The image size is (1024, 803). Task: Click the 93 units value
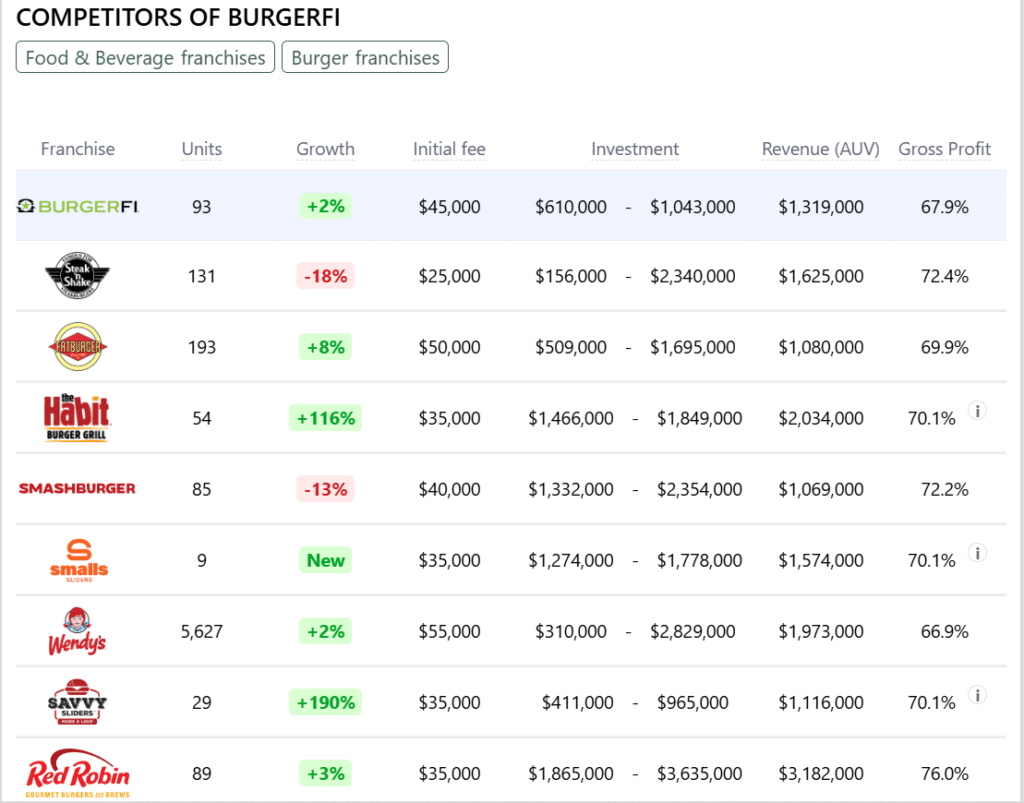(202, 206)
